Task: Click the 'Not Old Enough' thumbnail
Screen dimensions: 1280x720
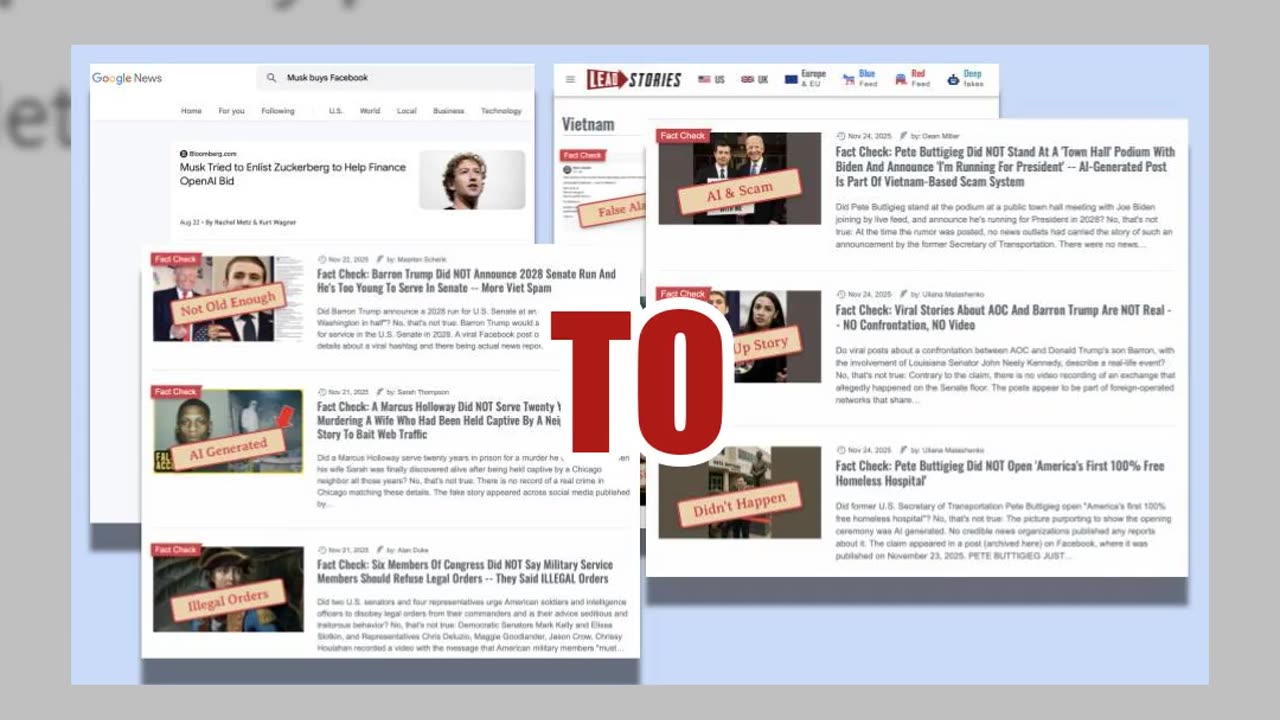Action: pos(228,298)
